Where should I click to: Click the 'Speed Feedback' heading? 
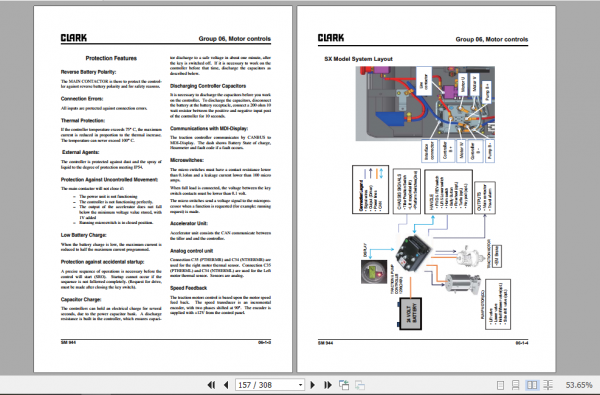click(x=189, y=288)
